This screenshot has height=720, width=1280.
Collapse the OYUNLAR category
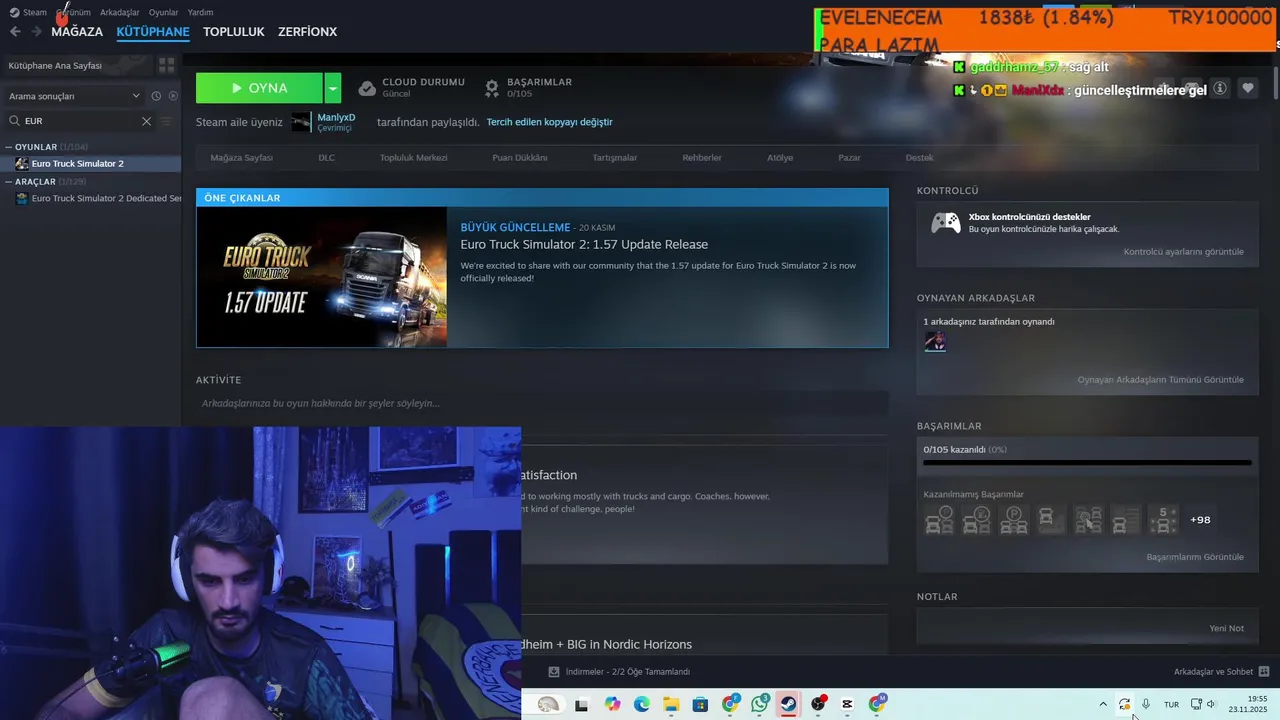coord(9,147)
